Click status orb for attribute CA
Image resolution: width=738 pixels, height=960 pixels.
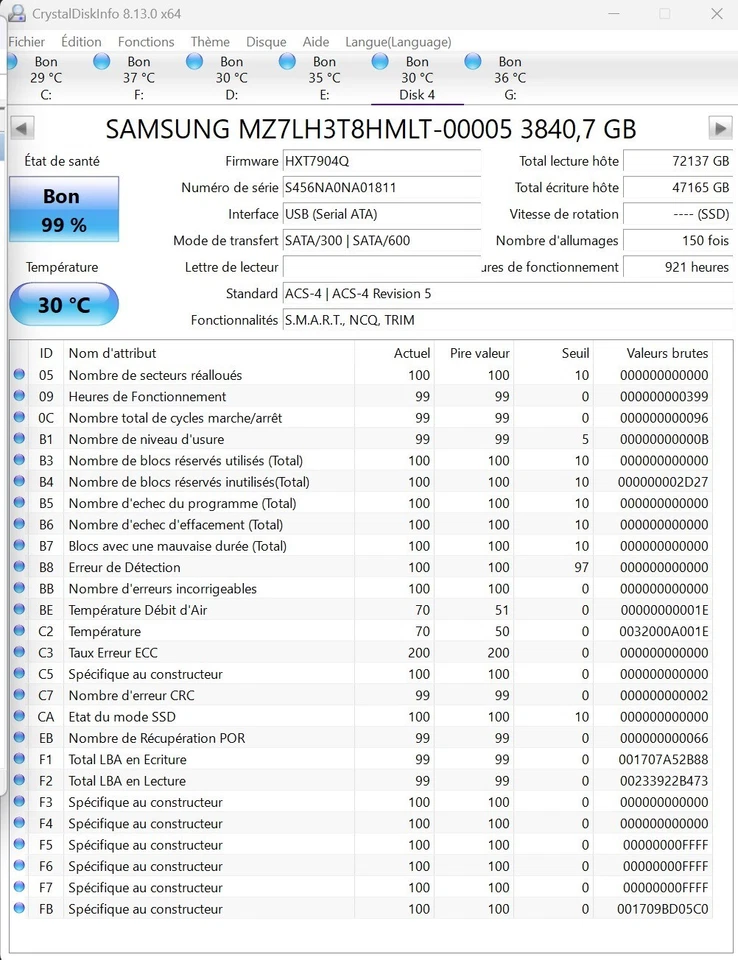pyautogui.click(x=19, y=716)
